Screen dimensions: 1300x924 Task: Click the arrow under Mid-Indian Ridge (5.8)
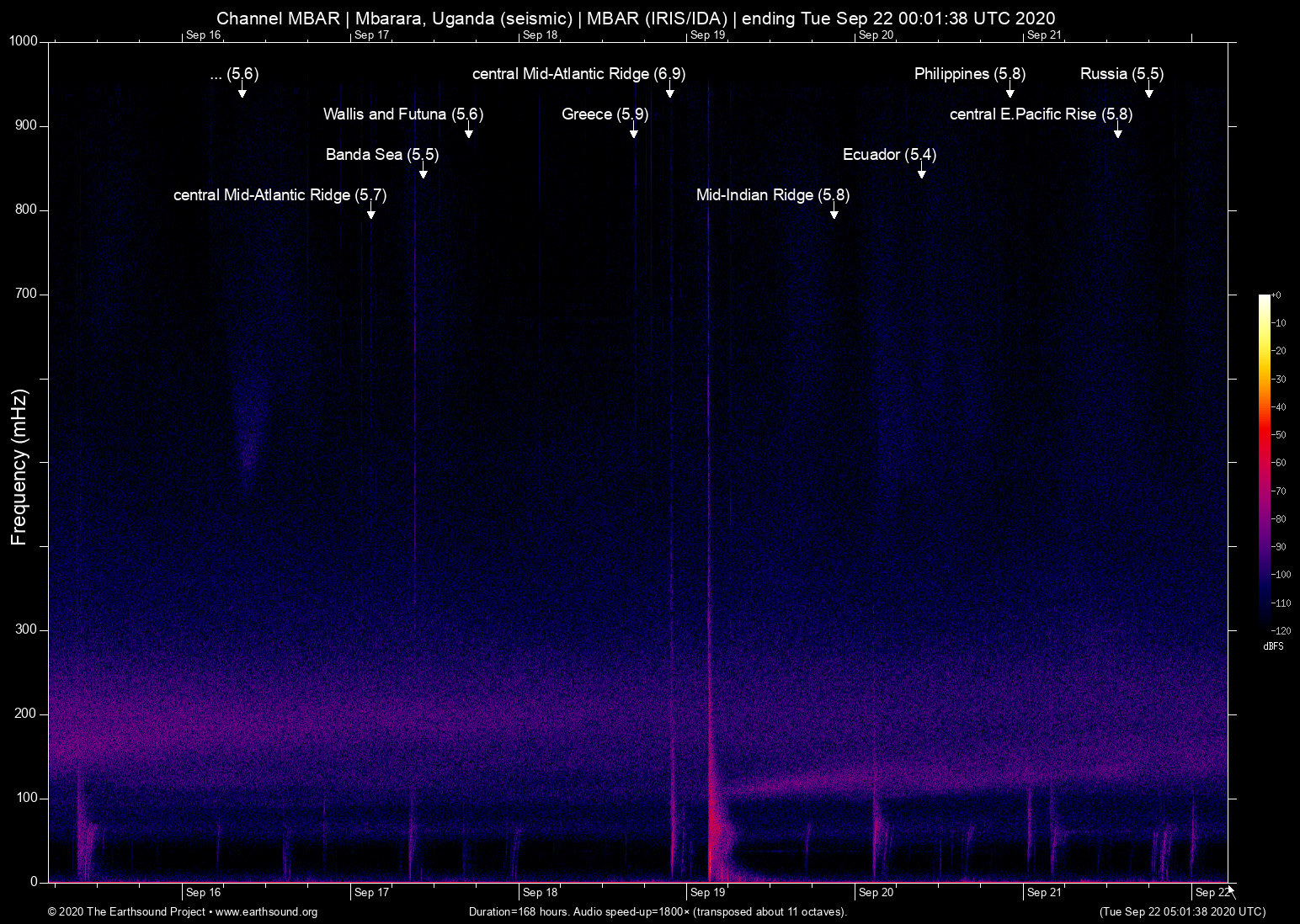pyautogui.click(x=834, y=213)
